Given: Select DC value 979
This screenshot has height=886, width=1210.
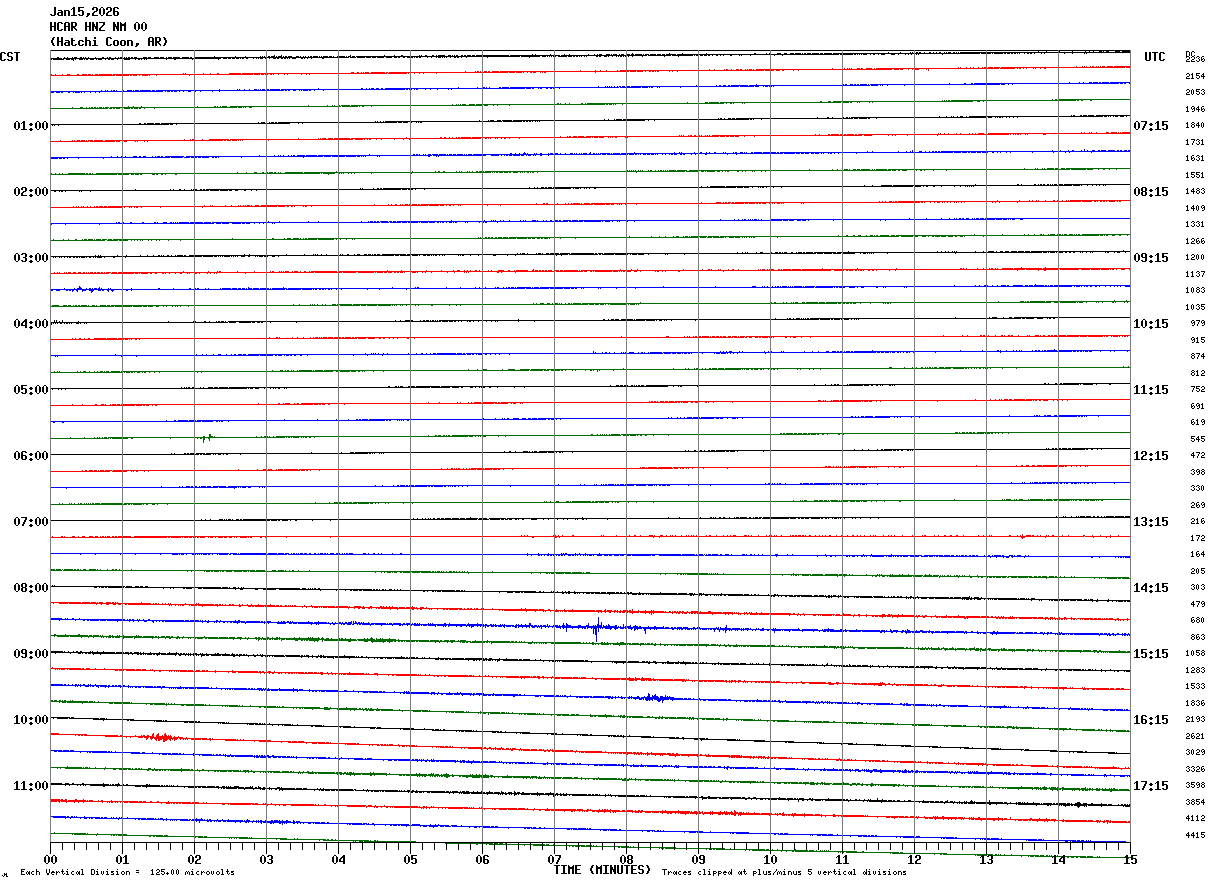Looking at the screenshot, I should click(x=1198, y=324).
